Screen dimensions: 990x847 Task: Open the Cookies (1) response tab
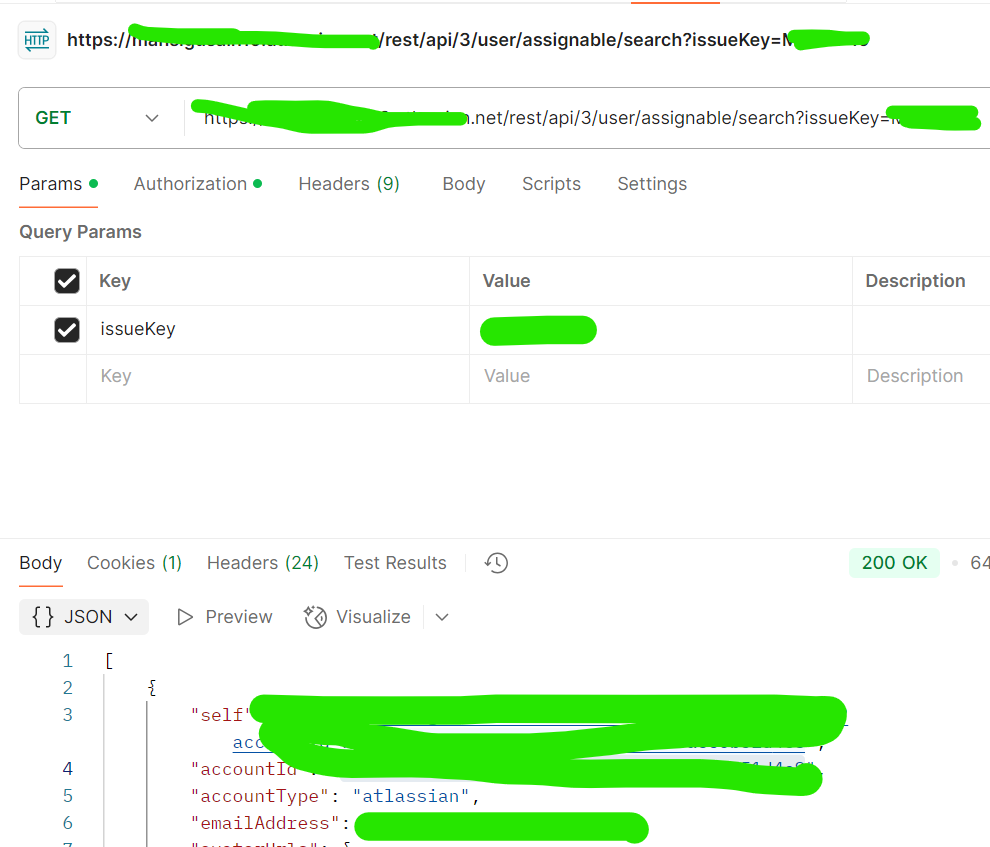tap(134, 563)
